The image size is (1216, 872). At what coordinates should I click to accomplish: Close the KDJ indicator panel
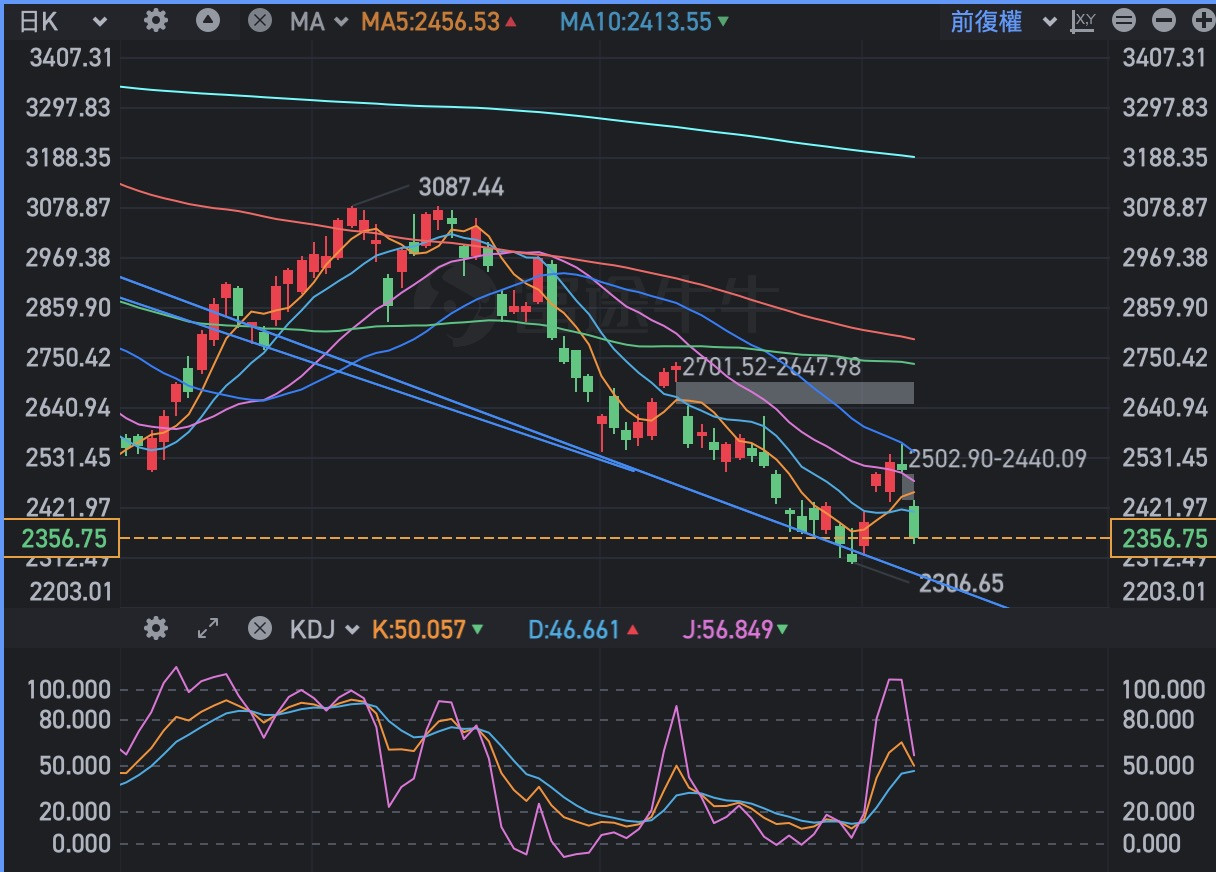pos(260,628)
